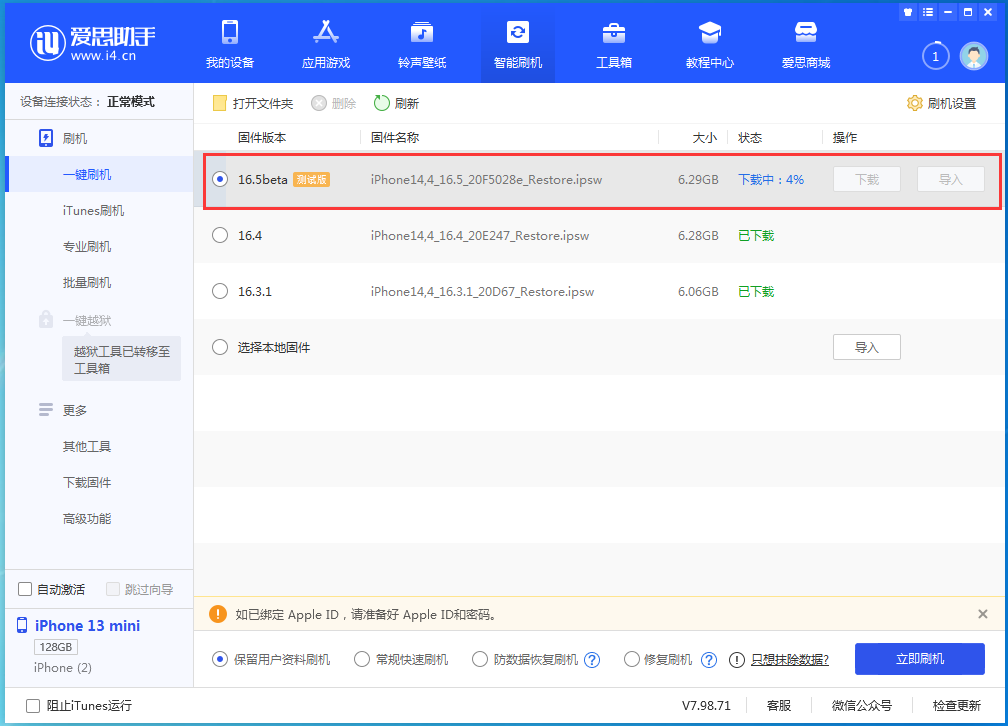This screenshot has height=726, width=1008.
Task: Select the Smart Flash (智能刷机) tab
Action: (518, 44)
